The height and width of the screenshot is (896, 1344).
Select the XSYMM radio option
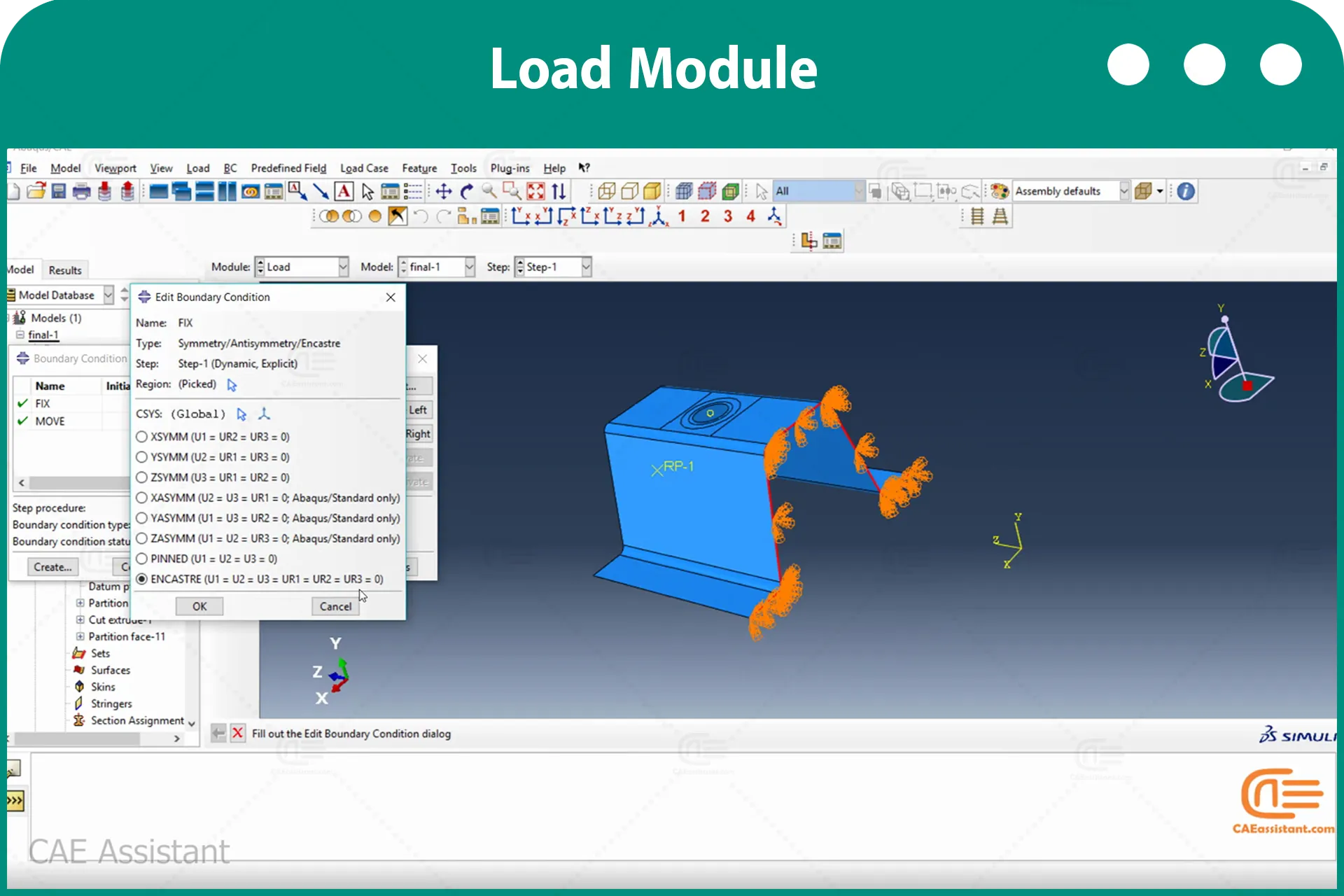coord(142,437)
